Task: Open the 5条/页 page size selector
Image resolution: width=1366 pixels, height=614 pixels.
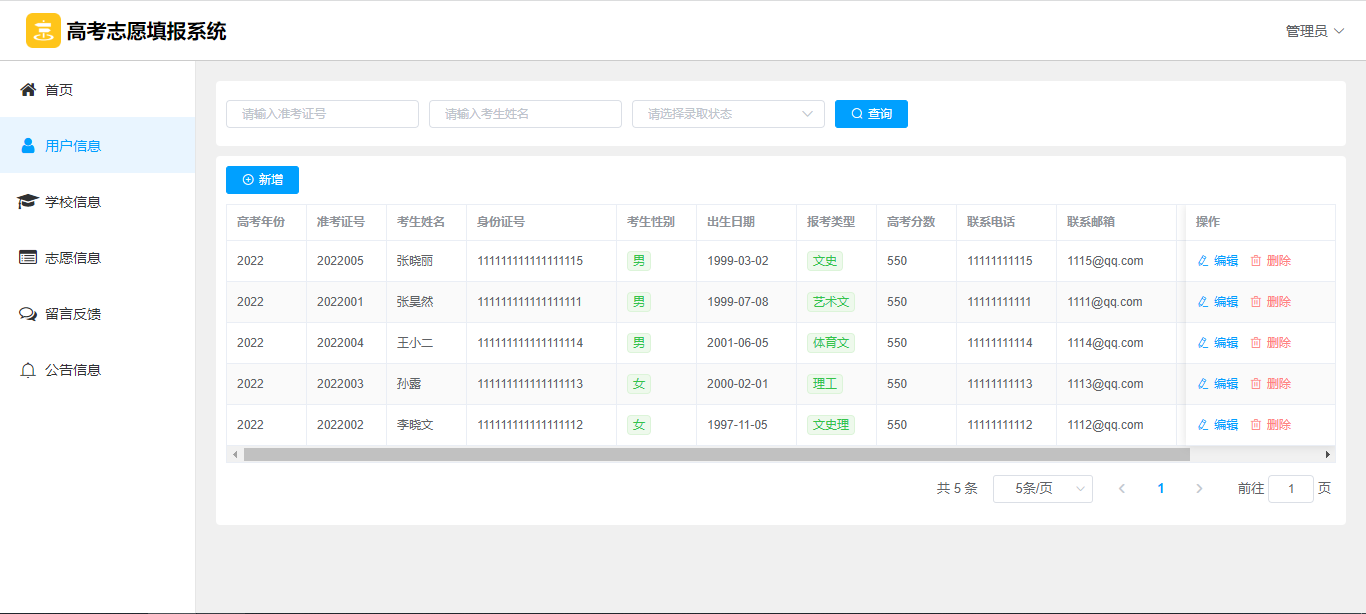Action: pyautogui.click(x=1042, y=489)
